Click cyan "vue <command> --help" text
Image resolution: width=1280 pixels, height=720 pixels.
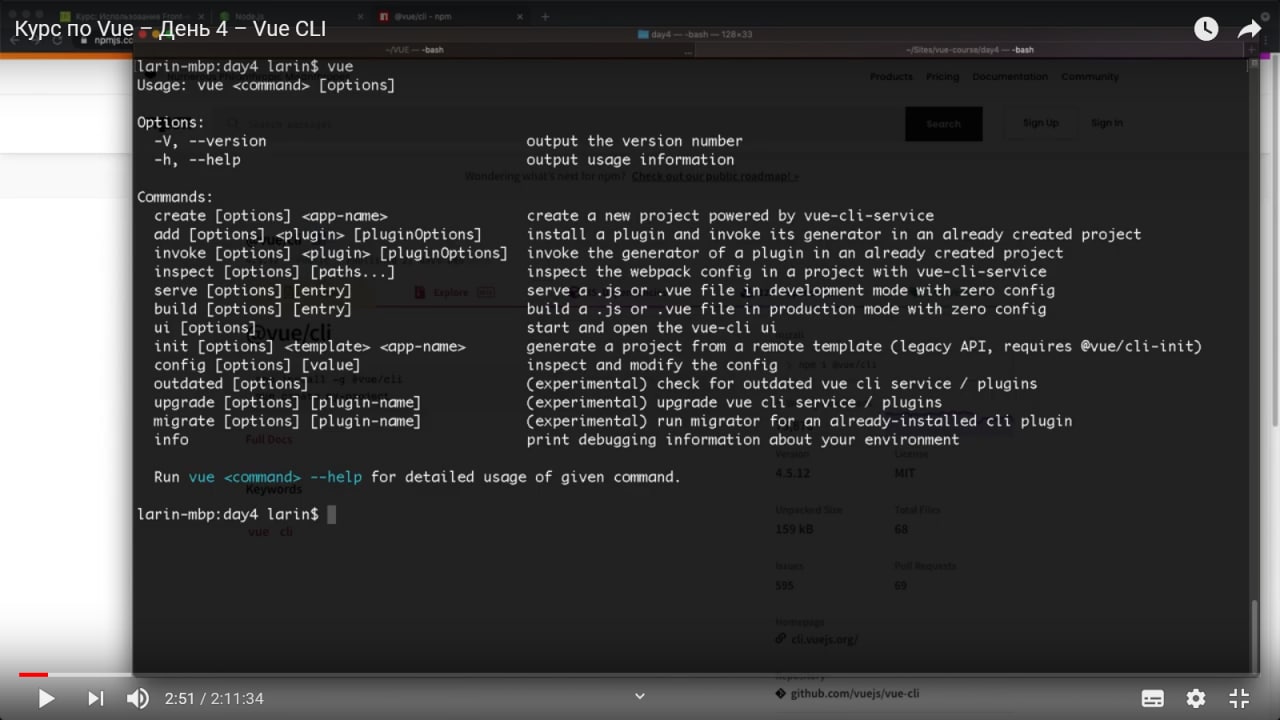[x=275, y=477]
